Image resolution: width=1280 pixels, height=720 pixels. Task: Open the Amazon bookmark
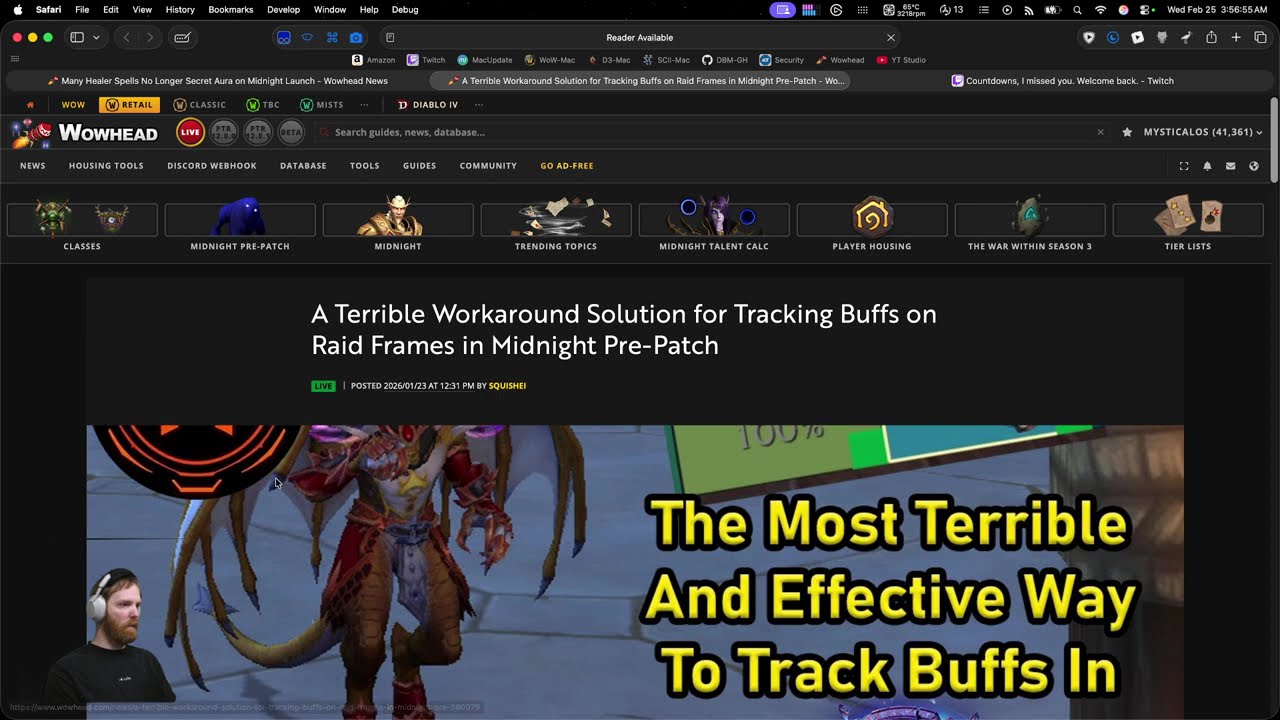point(373,60)
